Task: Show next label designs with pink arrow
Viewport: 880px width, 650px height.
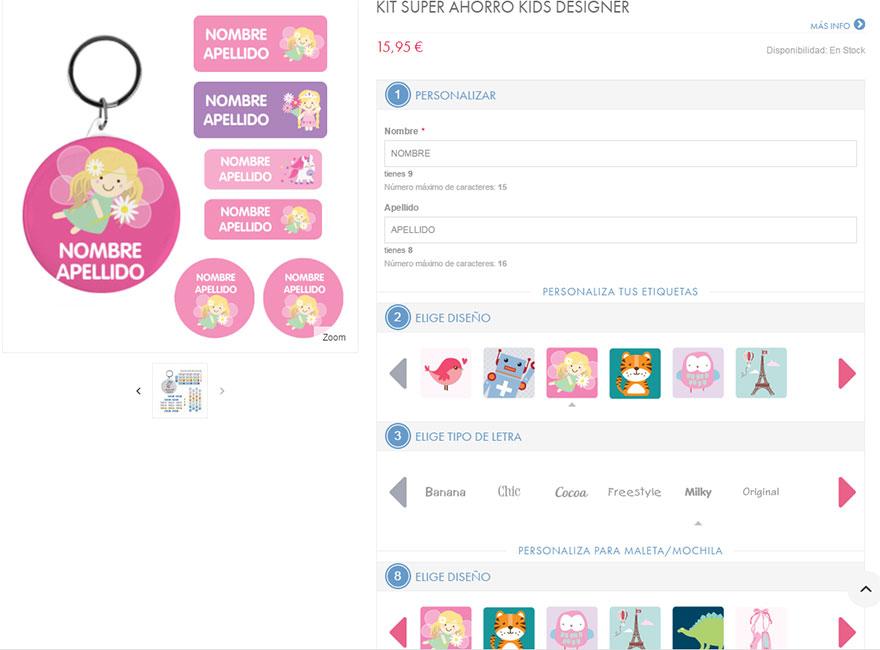Action: pyautogui.click(x=847, y=374)
